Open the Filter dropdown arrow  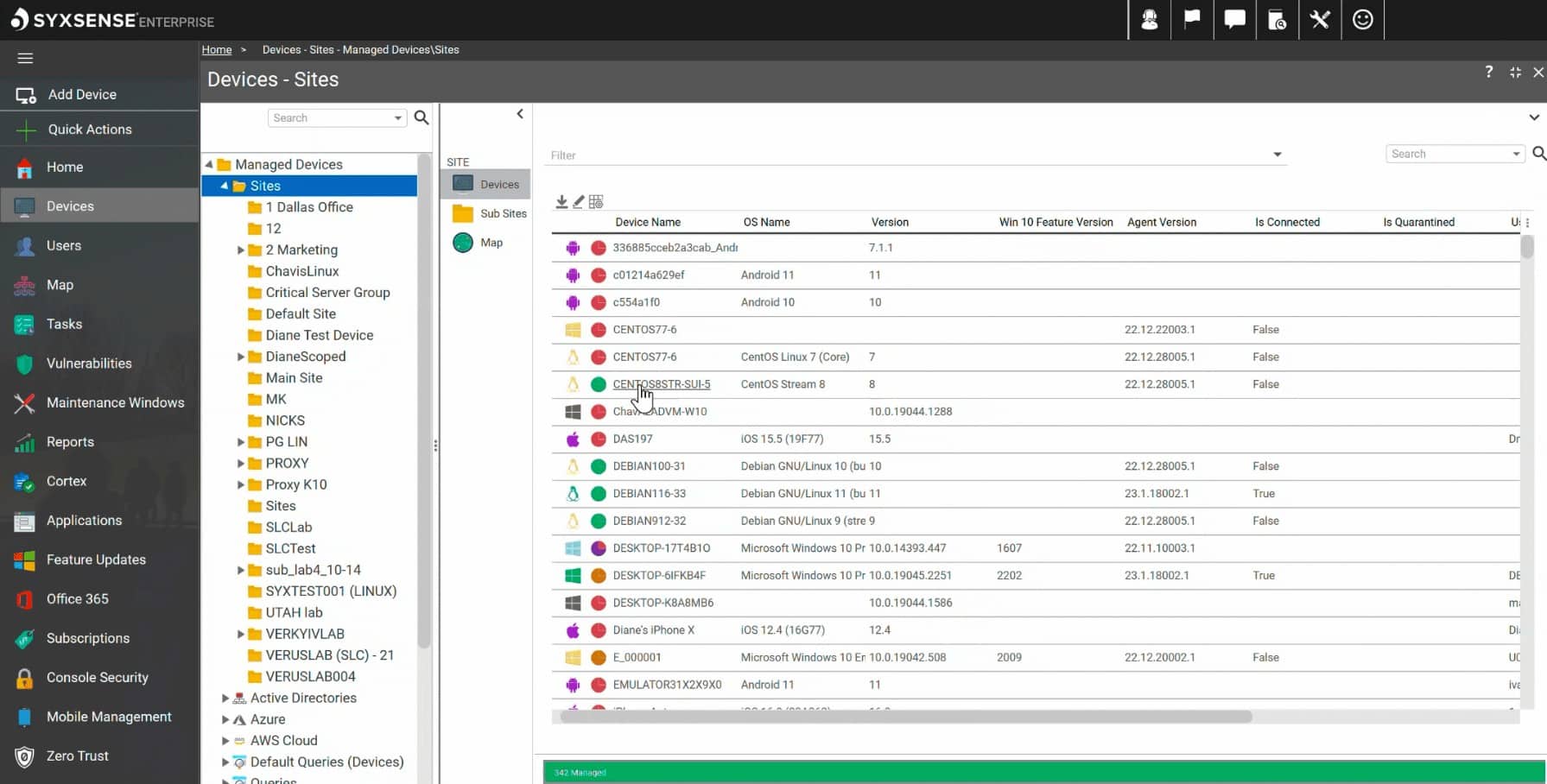[x=1278, y=155]
